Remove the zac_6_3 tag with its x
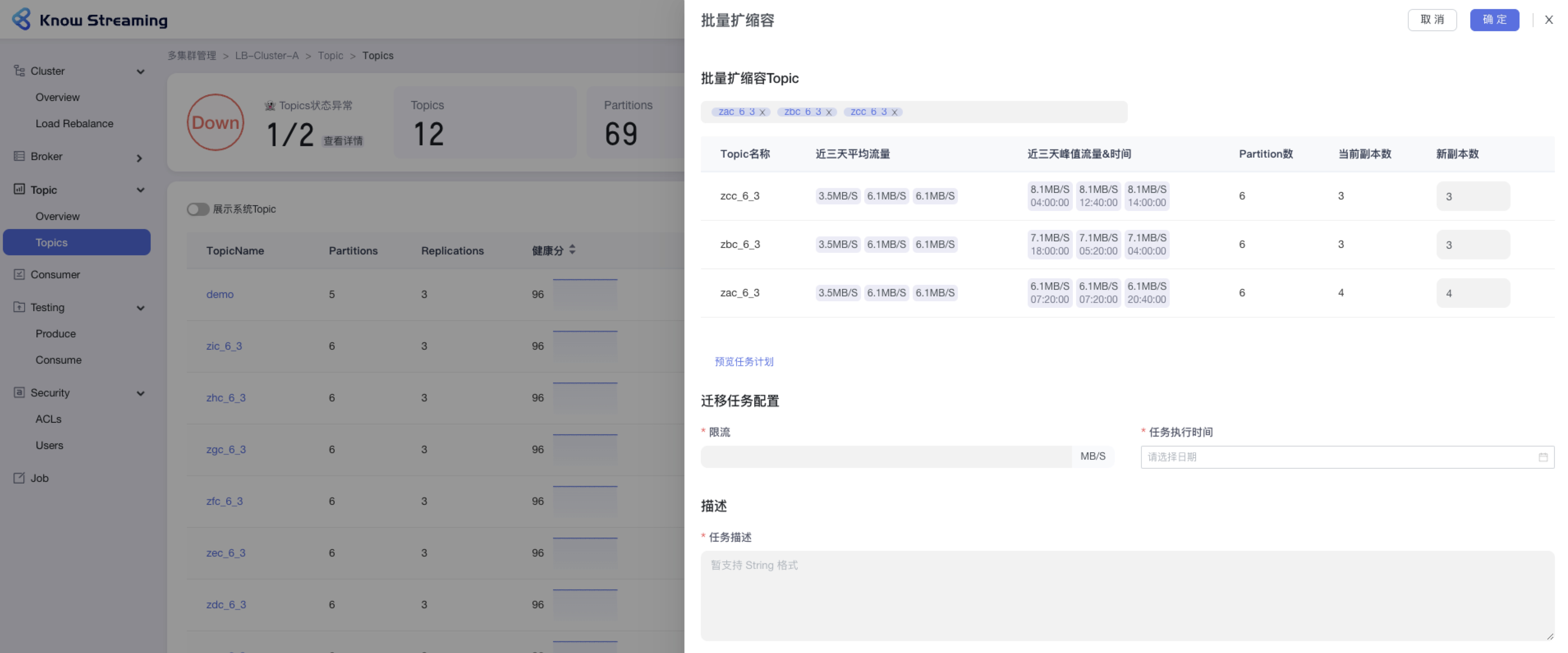 pos(762,112)
